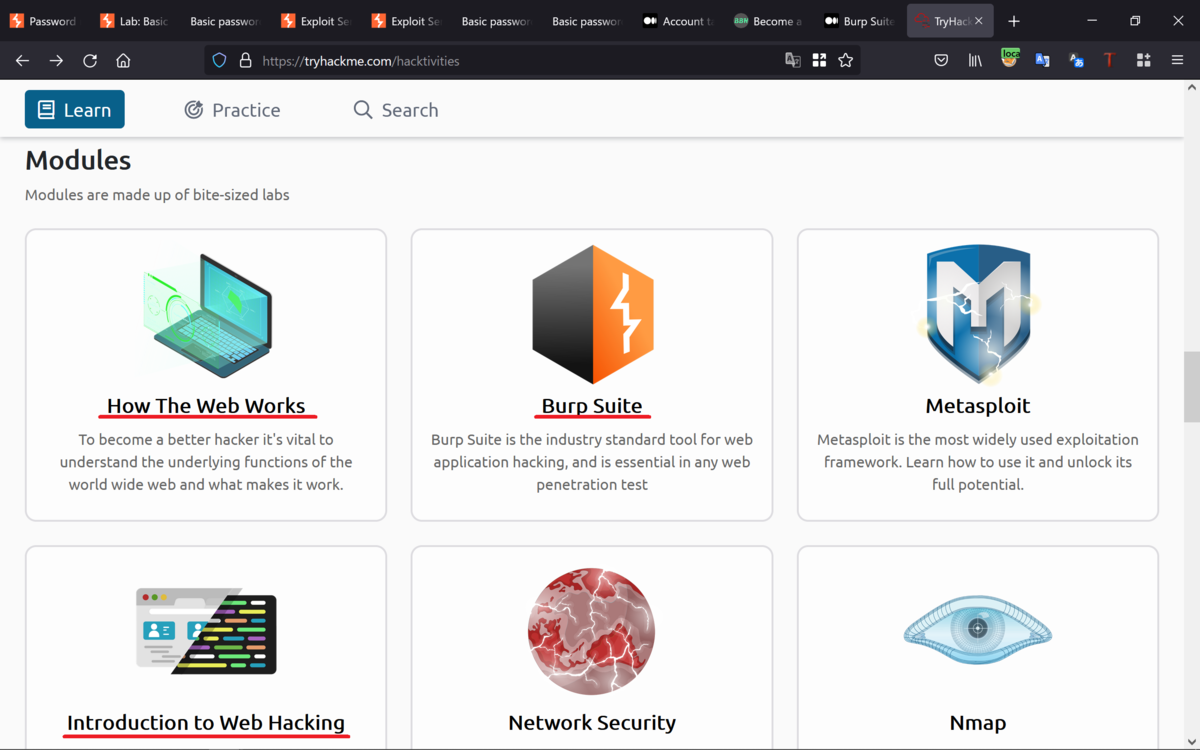Switch to the Lab: Basic tab
Viewport: 1200px width, 750px height.
(x=134, y=21)
